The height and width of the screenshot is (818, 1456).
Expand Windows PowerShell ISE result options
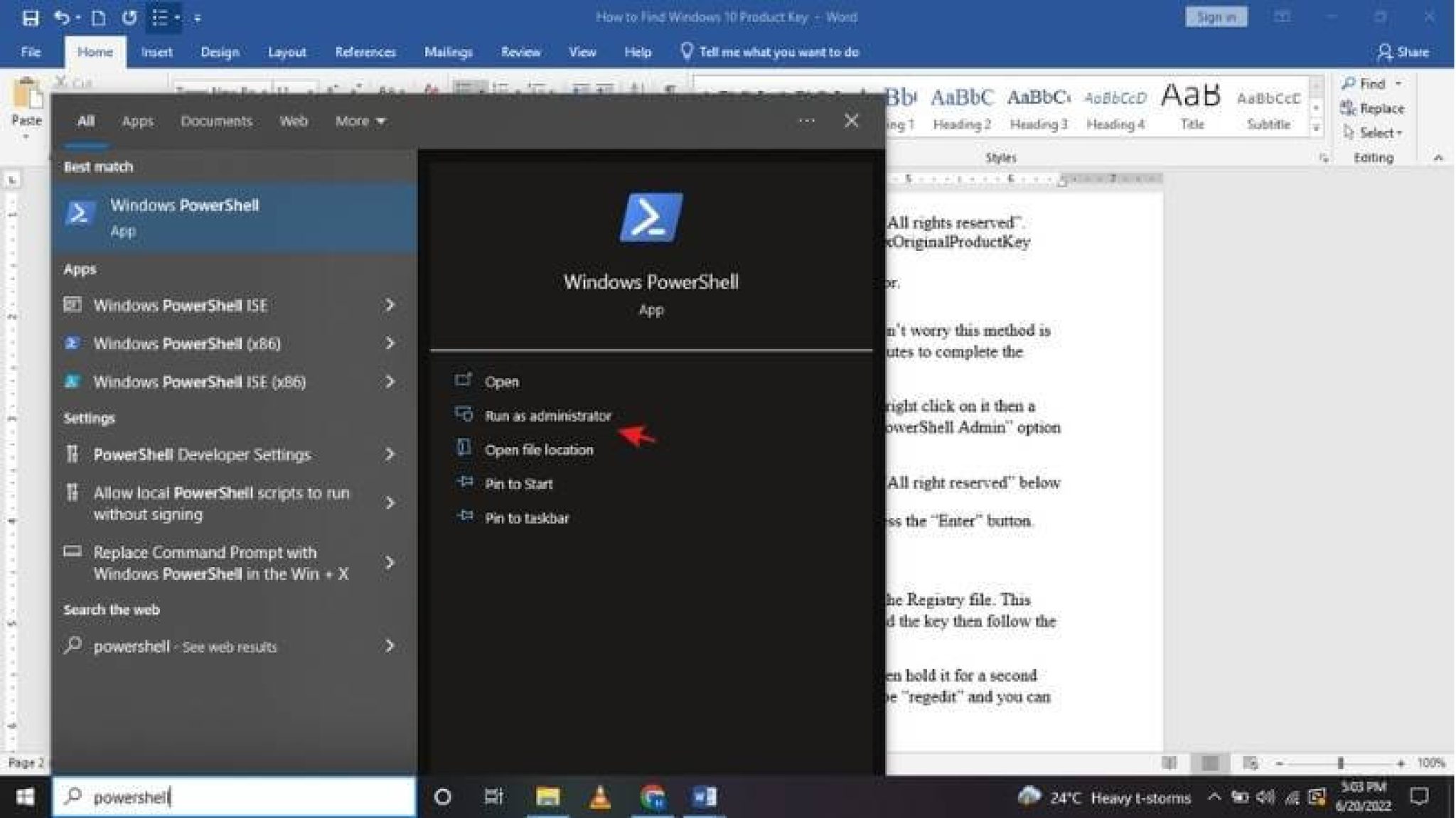(390, 305)
